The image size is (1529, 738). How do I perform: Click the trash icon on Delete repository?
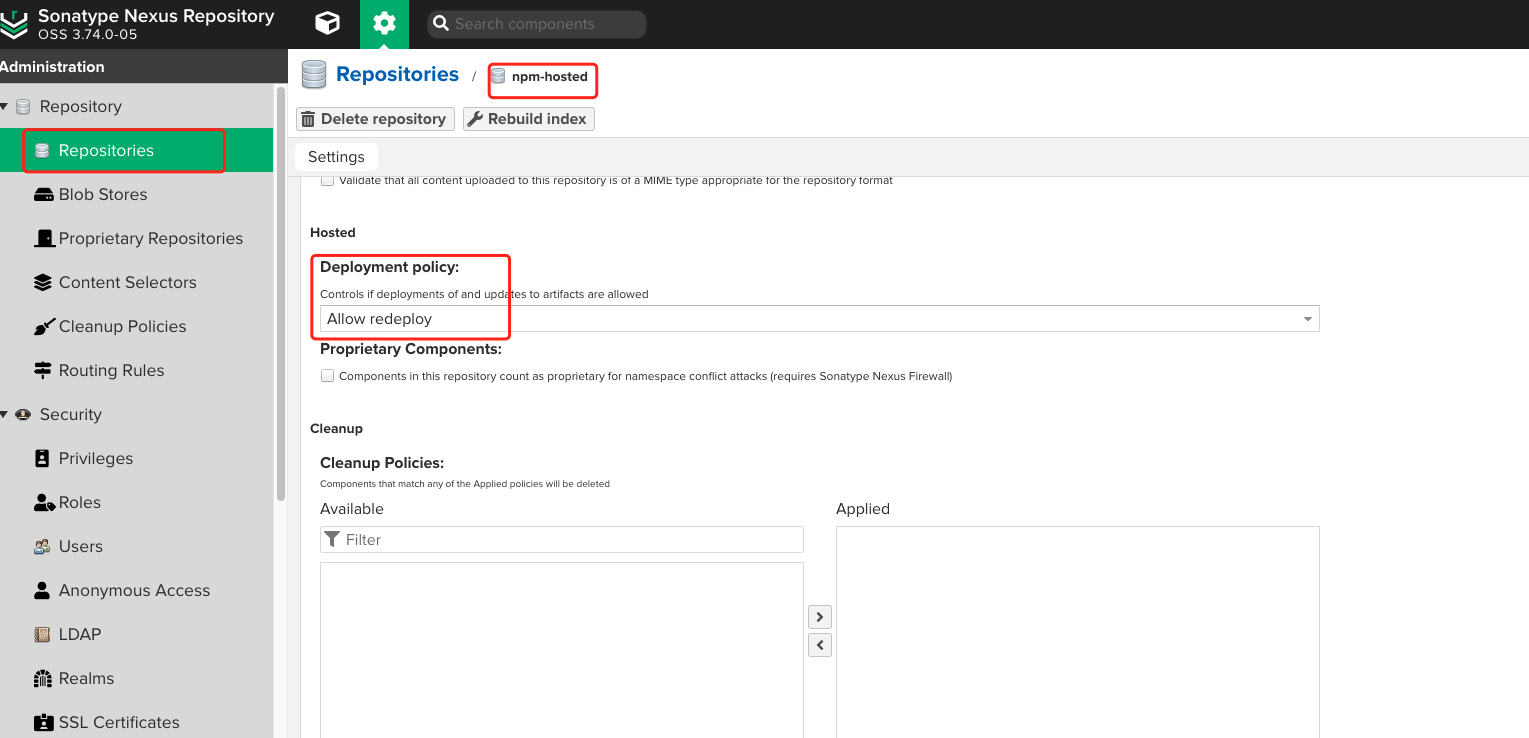tap(308, 119)
